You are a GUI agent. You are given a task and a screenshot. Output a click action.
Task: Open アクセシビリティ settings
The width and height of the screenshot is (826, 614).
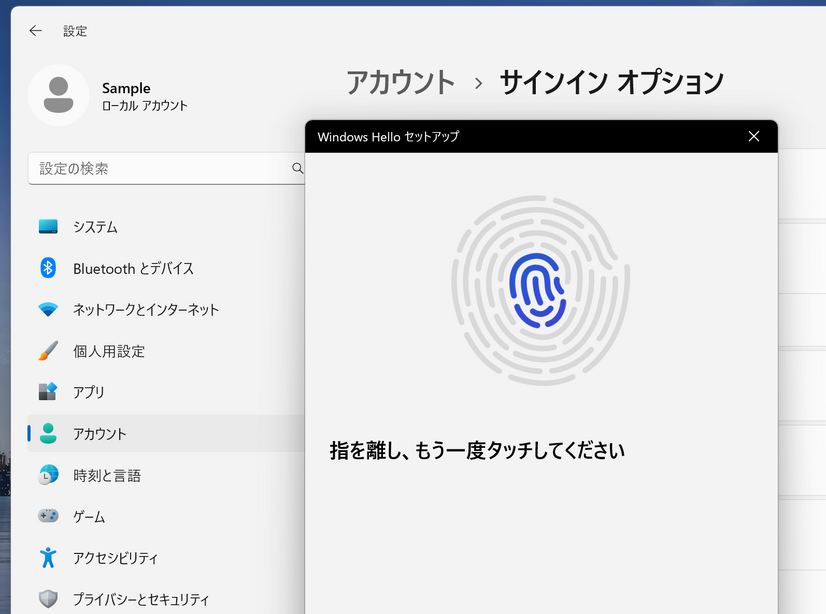(166, 557)
